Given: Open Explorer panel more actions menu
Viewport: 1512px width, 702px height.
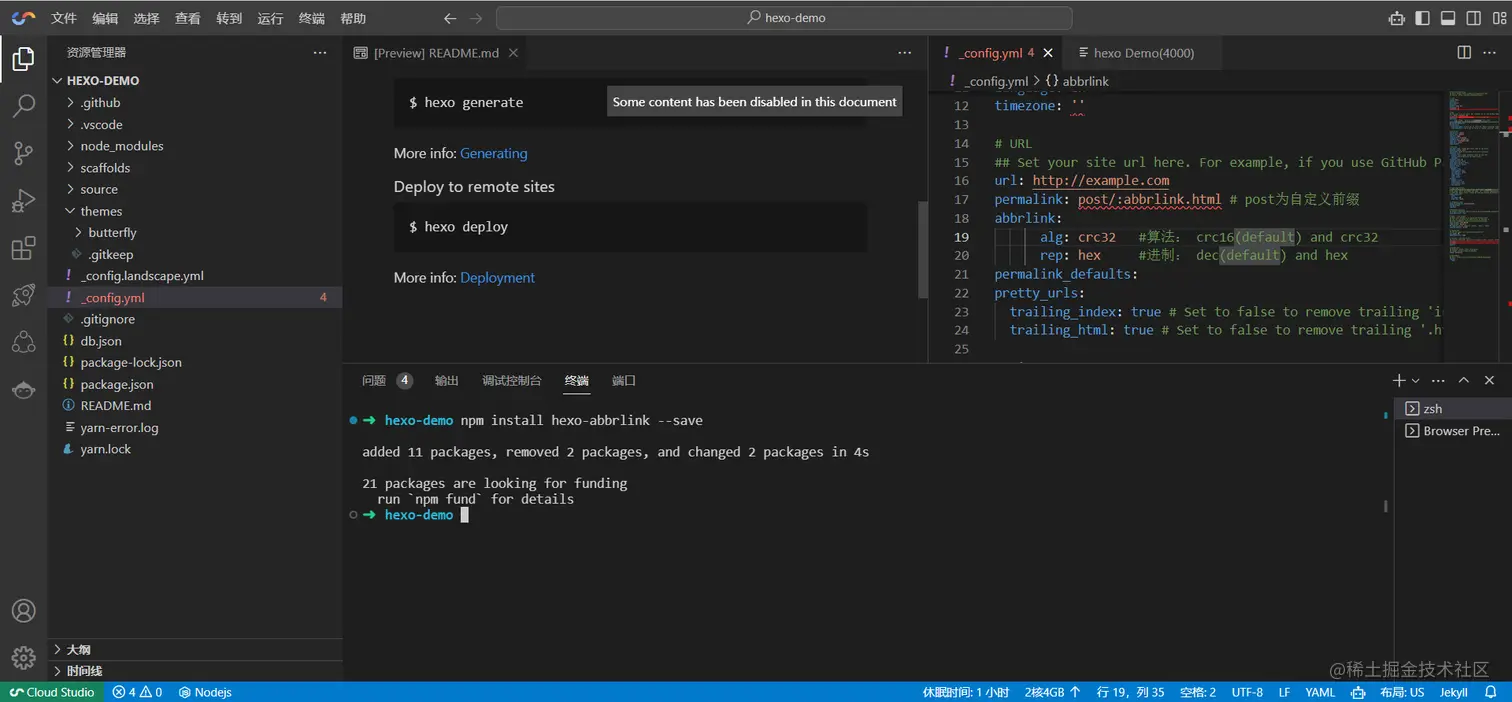Looking at the screenshot, I should pyautogui.click(x=320, y=53).
